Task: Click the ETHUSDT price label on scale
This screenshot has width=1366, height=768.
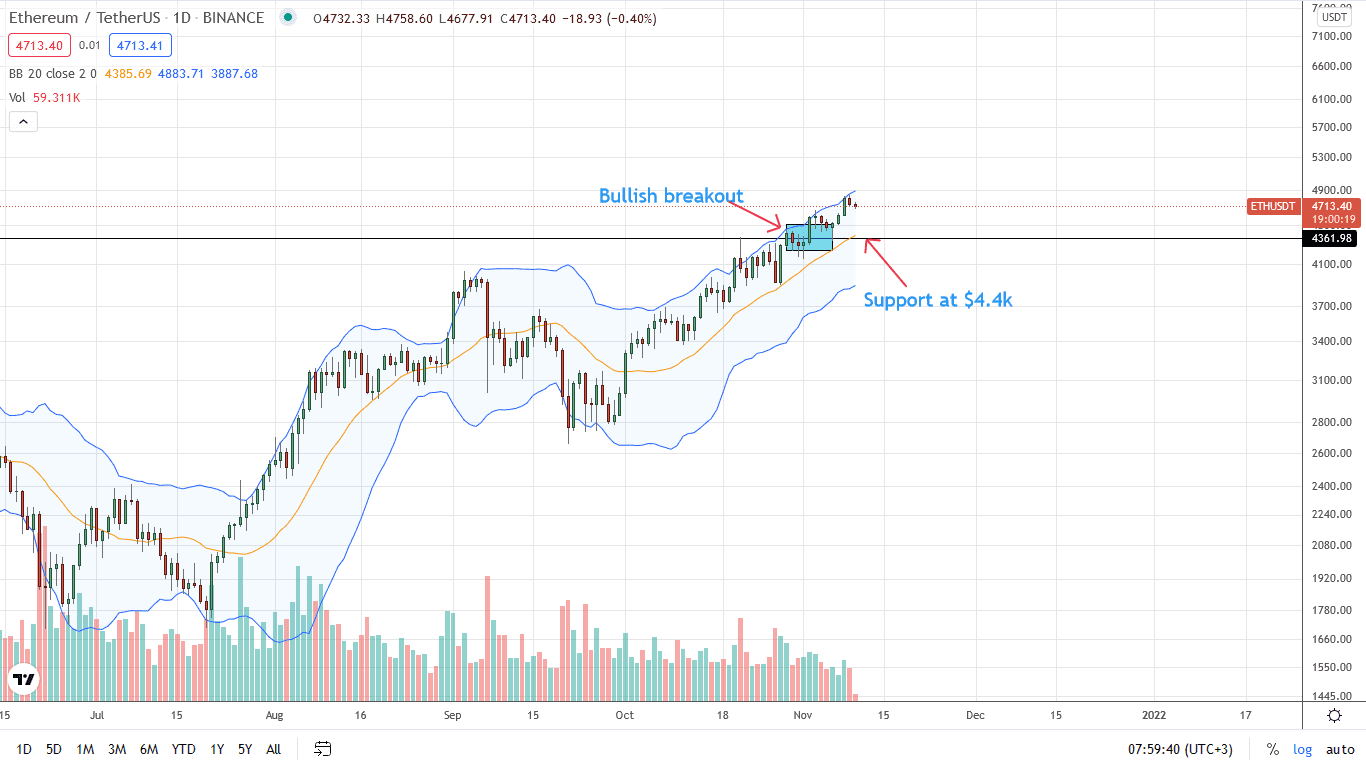Action: pyautogui.click(x=1273, y=206)
